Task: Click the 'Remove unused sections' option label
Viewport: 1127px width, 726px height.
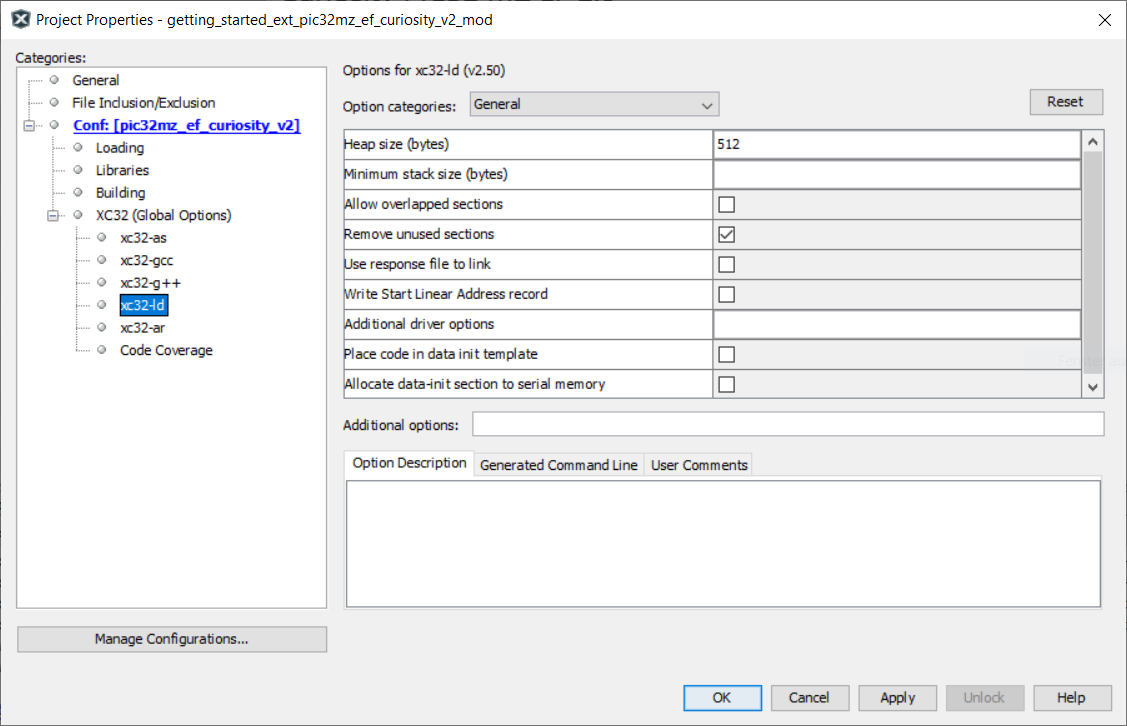Action: [x=419, y=234]
